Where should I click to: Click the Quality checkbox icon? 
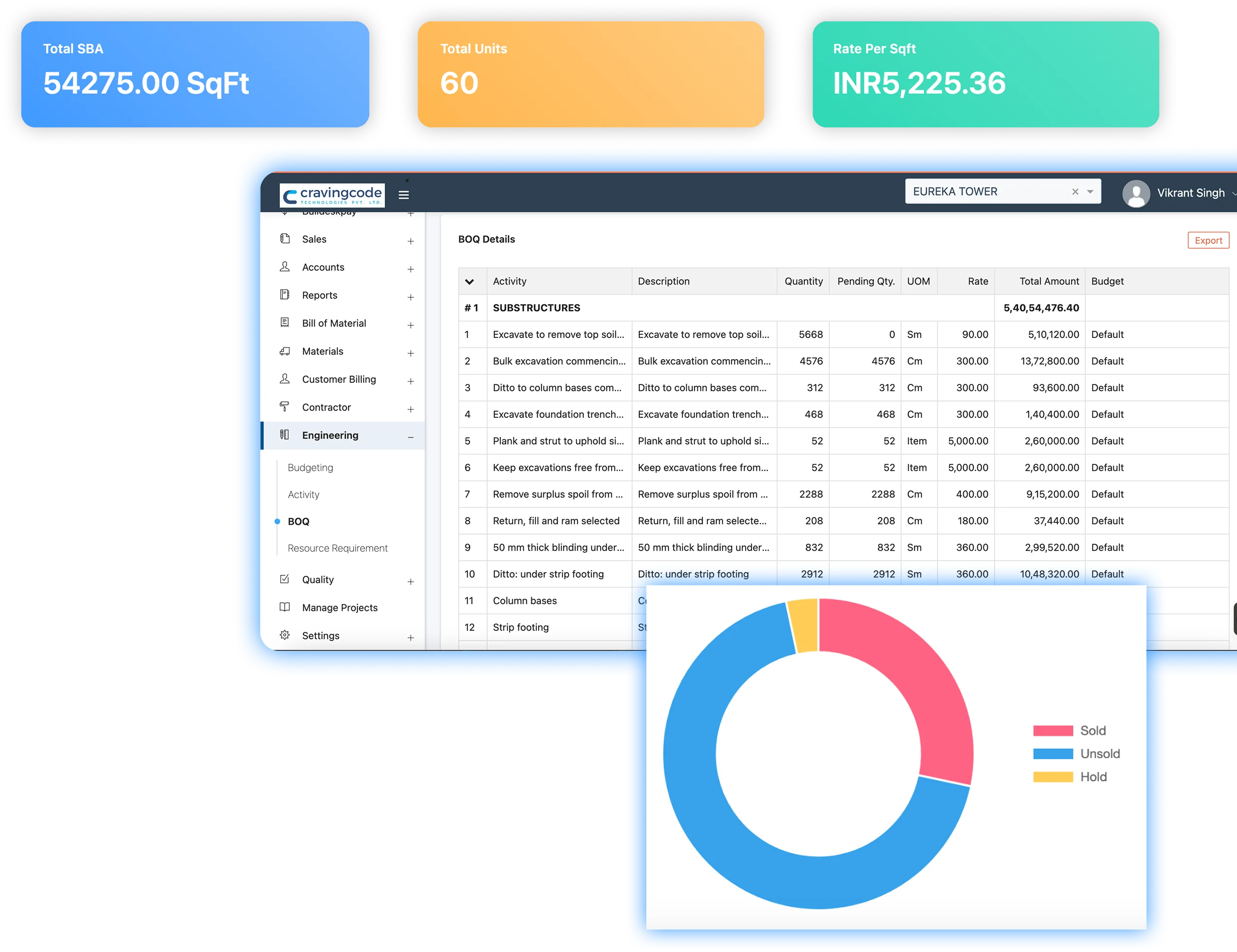(x=285, y=579)
